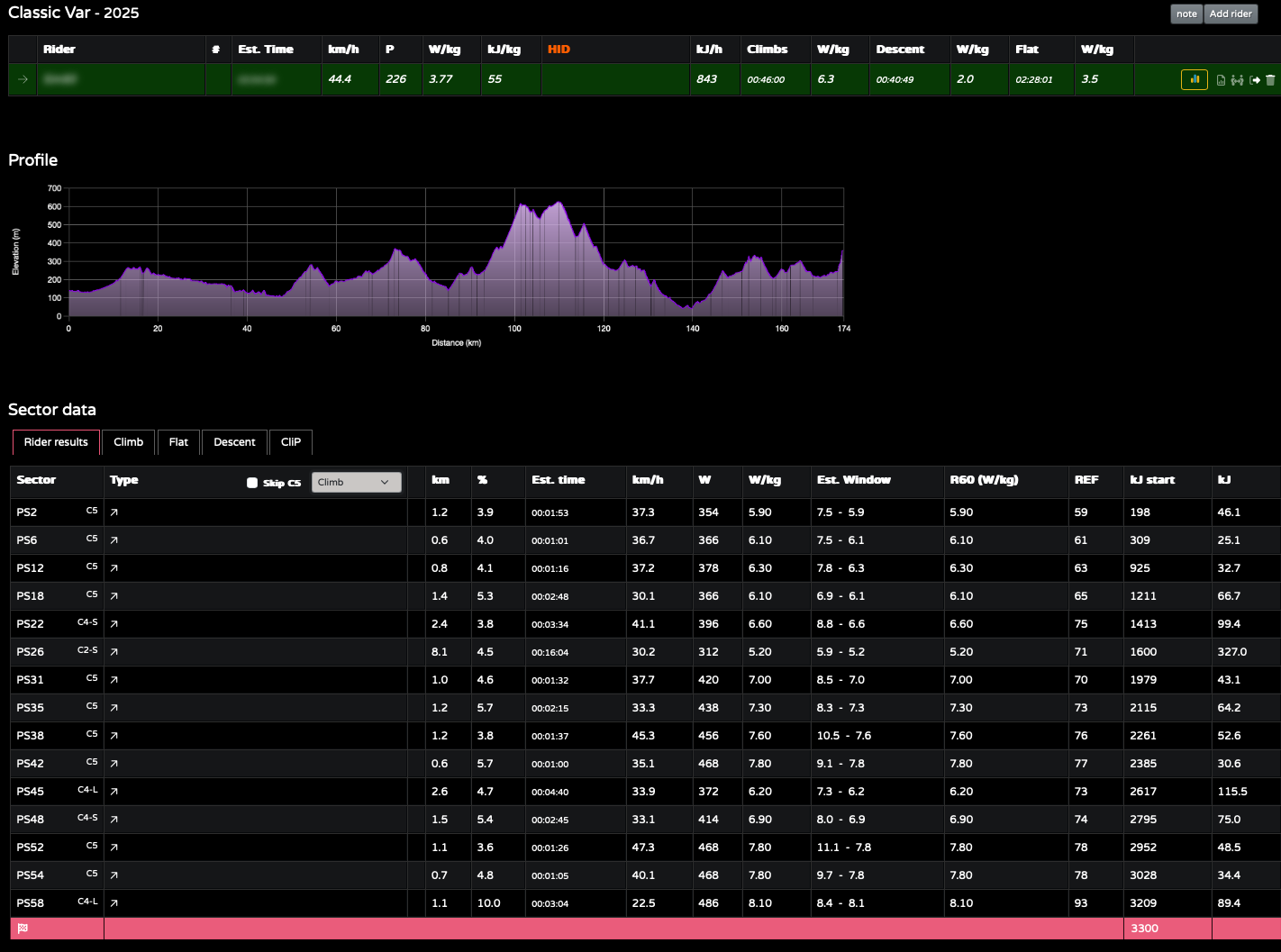Switch to the Descent tab
Image resolution: width=1281 pixels, height=952 pixels.
click(x=234, y=442)
